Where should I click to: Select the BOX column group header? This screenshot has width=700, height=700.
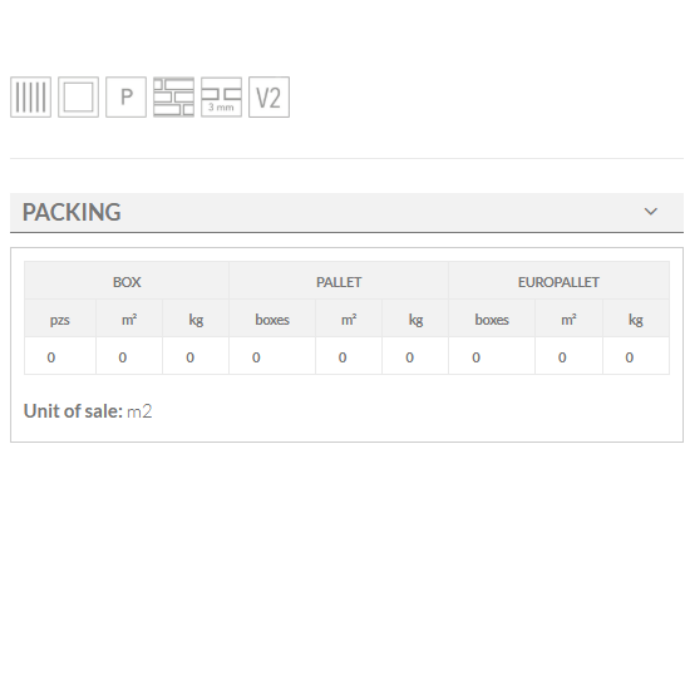coord(127,282)
